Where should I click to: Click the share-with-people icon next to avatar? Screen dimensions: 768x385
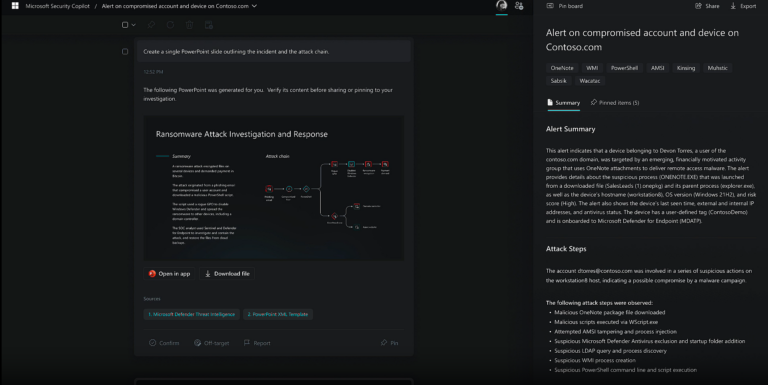[519, 6]
